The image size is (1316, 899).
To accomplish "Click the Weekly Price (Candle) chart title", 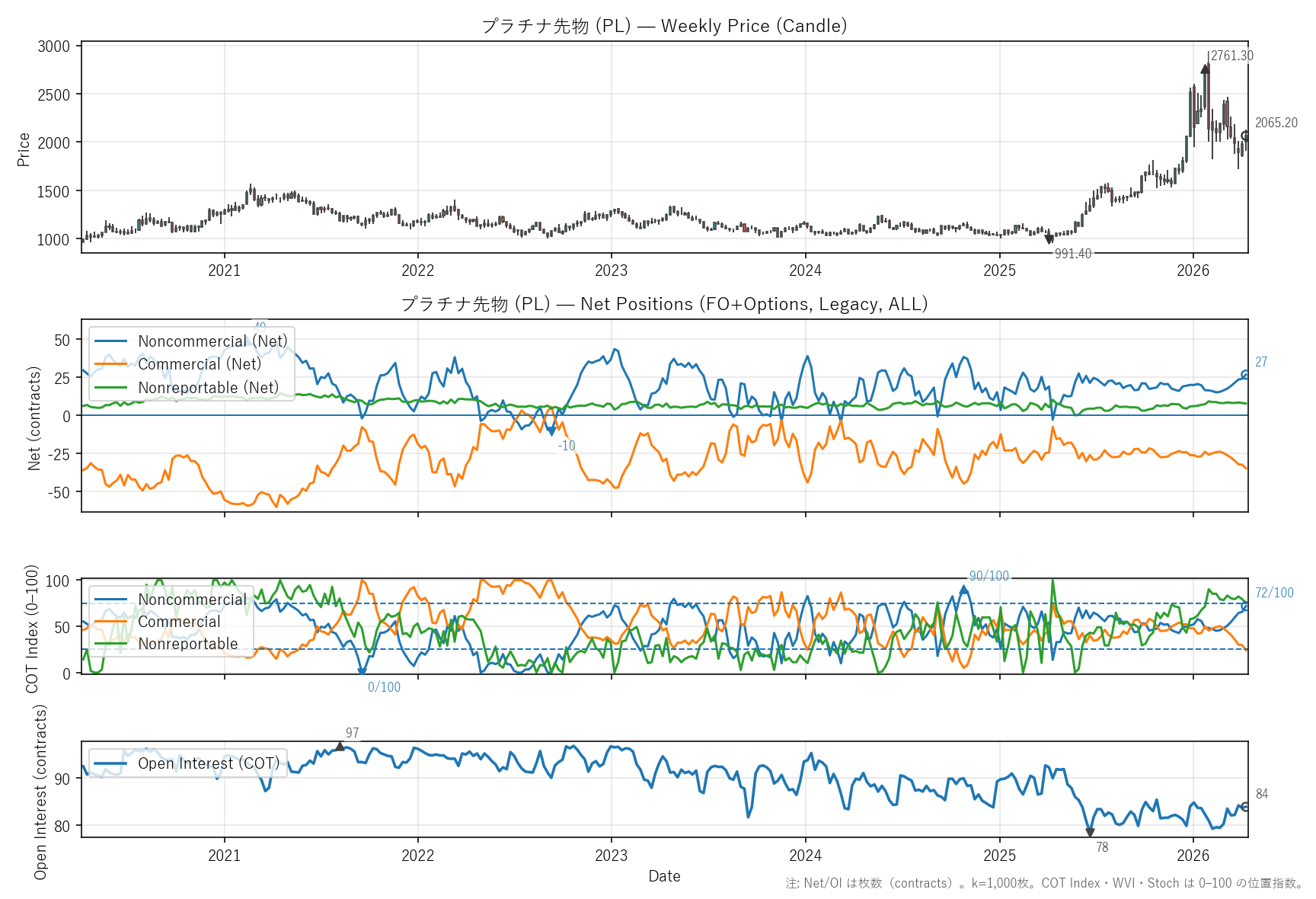I will pyautogui.click(x=664, y=26).
